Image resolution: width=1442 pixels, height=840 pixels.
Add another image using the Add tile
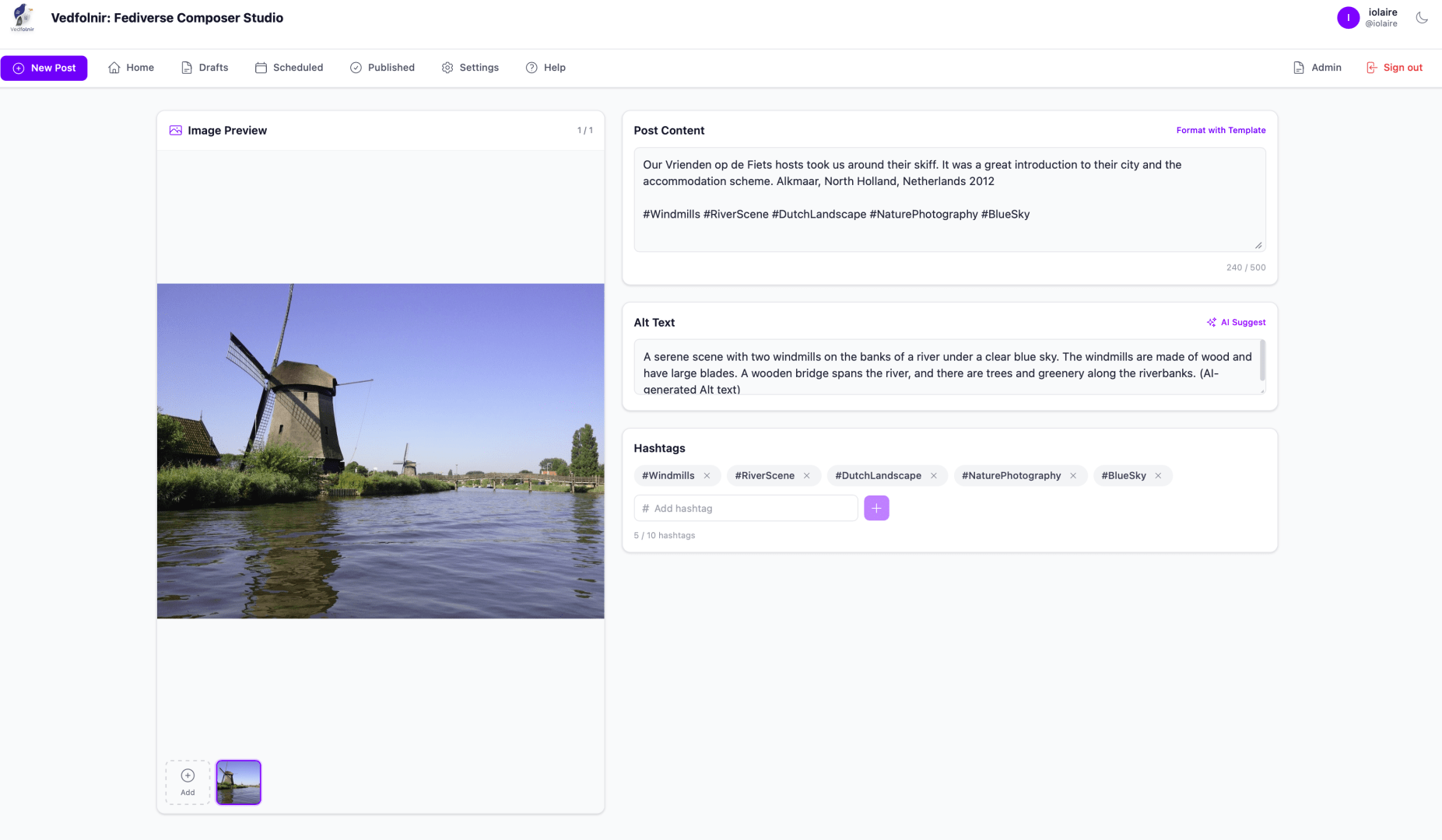coord(188,782)
